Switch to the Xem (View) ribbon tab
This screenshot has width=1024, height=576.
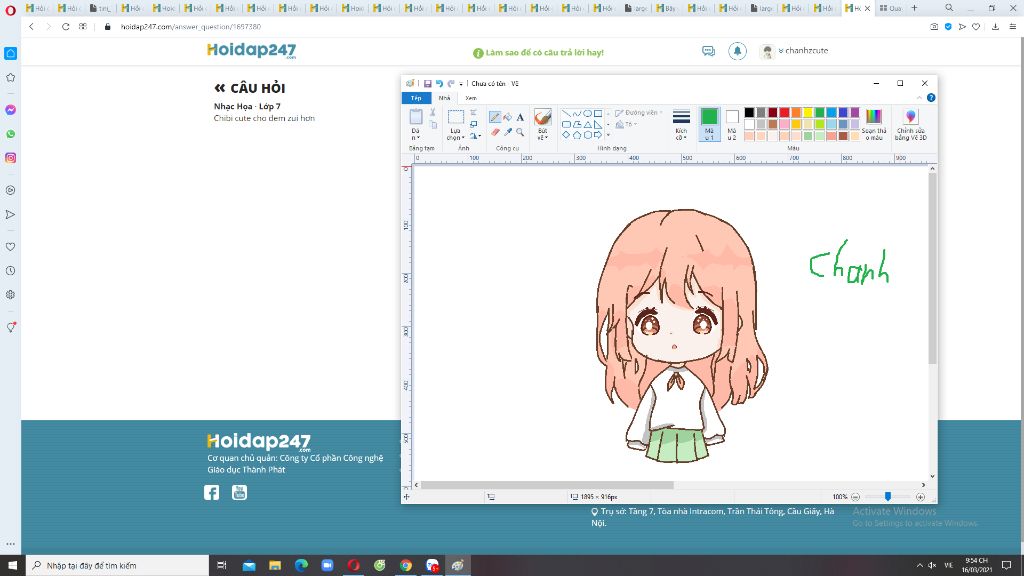[471, 98]
